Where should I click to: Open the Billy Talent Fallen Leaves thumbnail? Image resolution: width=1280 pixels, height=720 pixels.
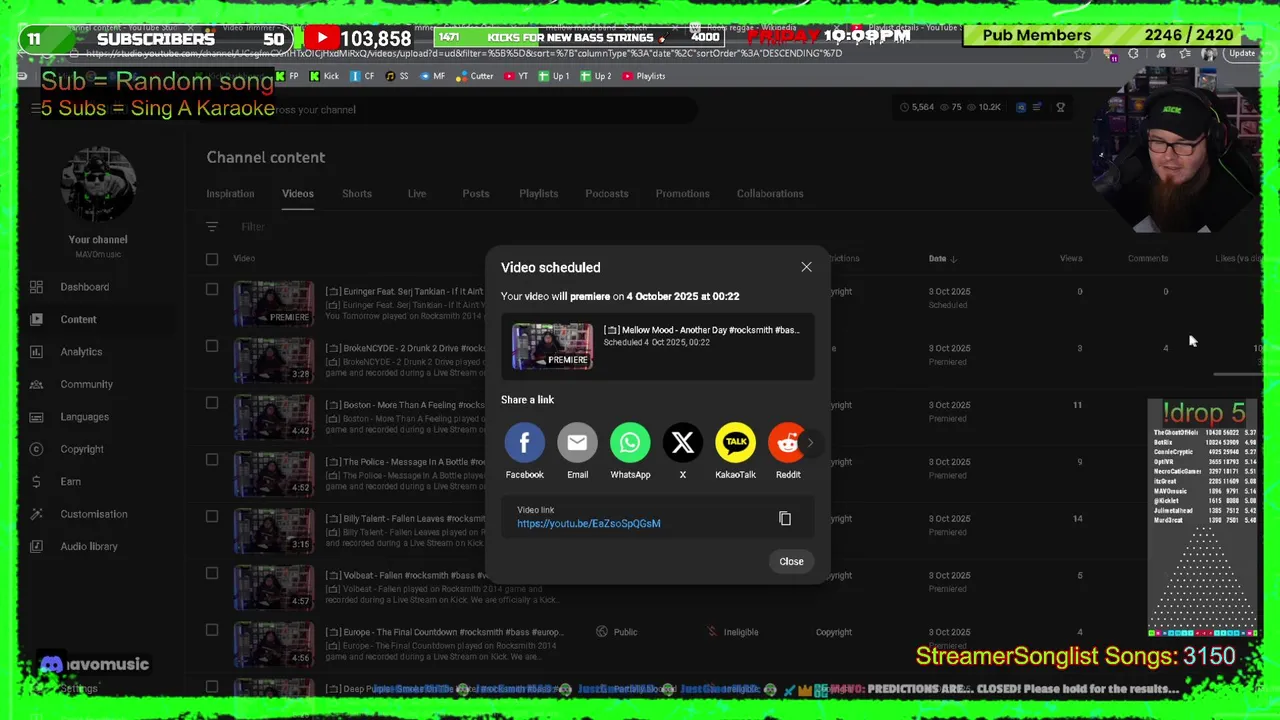(x=274, y=530)
